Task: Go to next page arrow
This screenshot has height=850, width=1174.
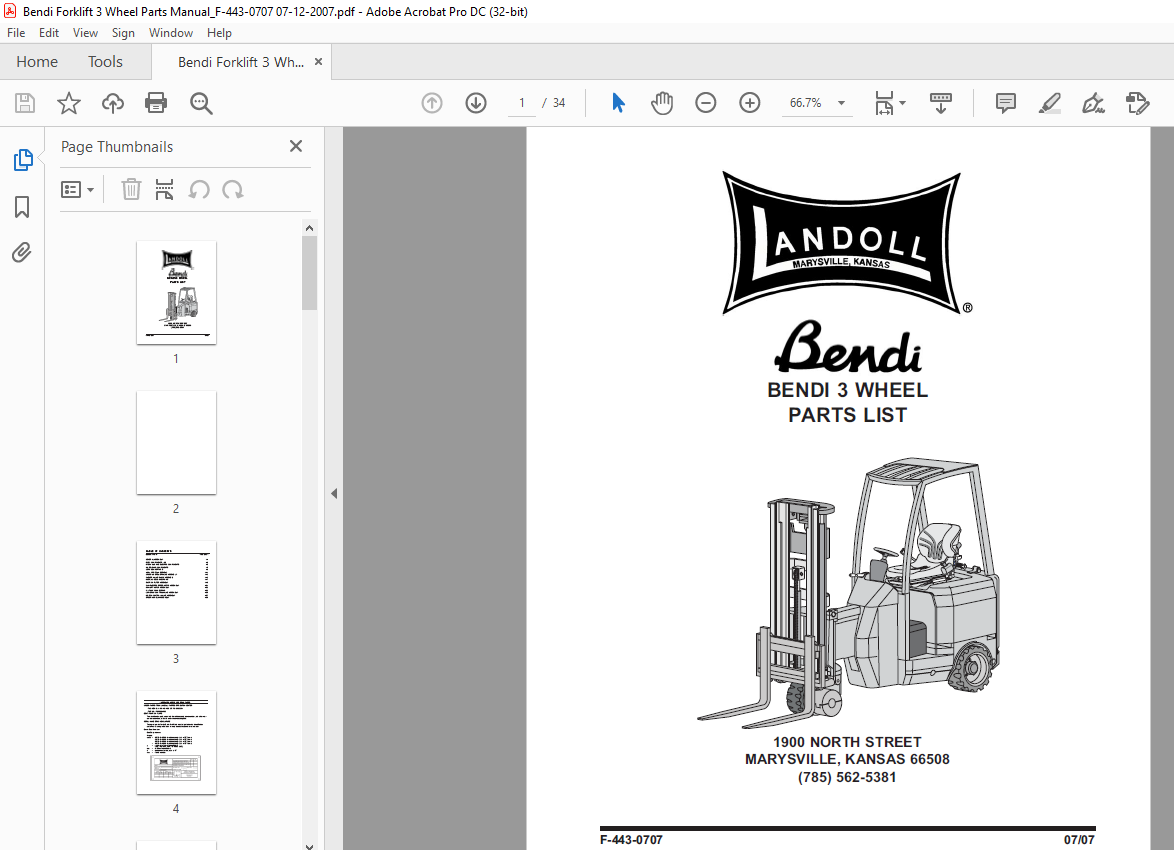Action: point(476,103)
